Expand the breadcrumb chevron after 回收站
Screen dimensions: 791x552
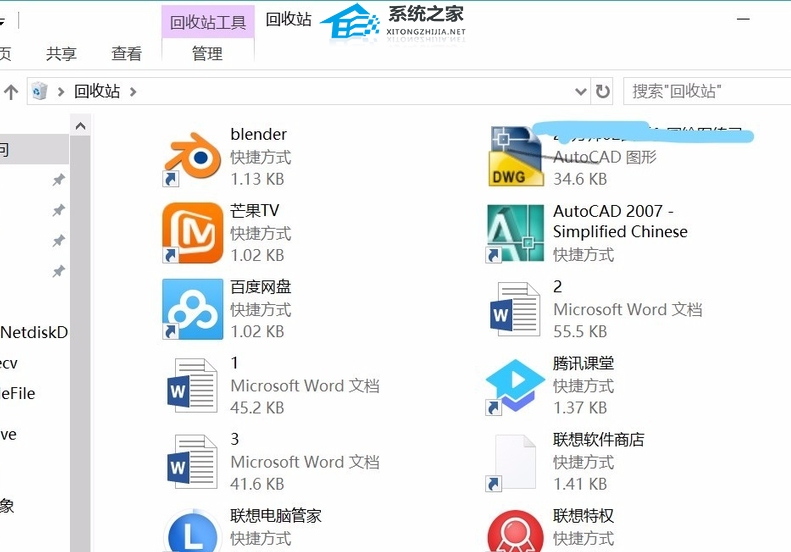click(133, 92)
